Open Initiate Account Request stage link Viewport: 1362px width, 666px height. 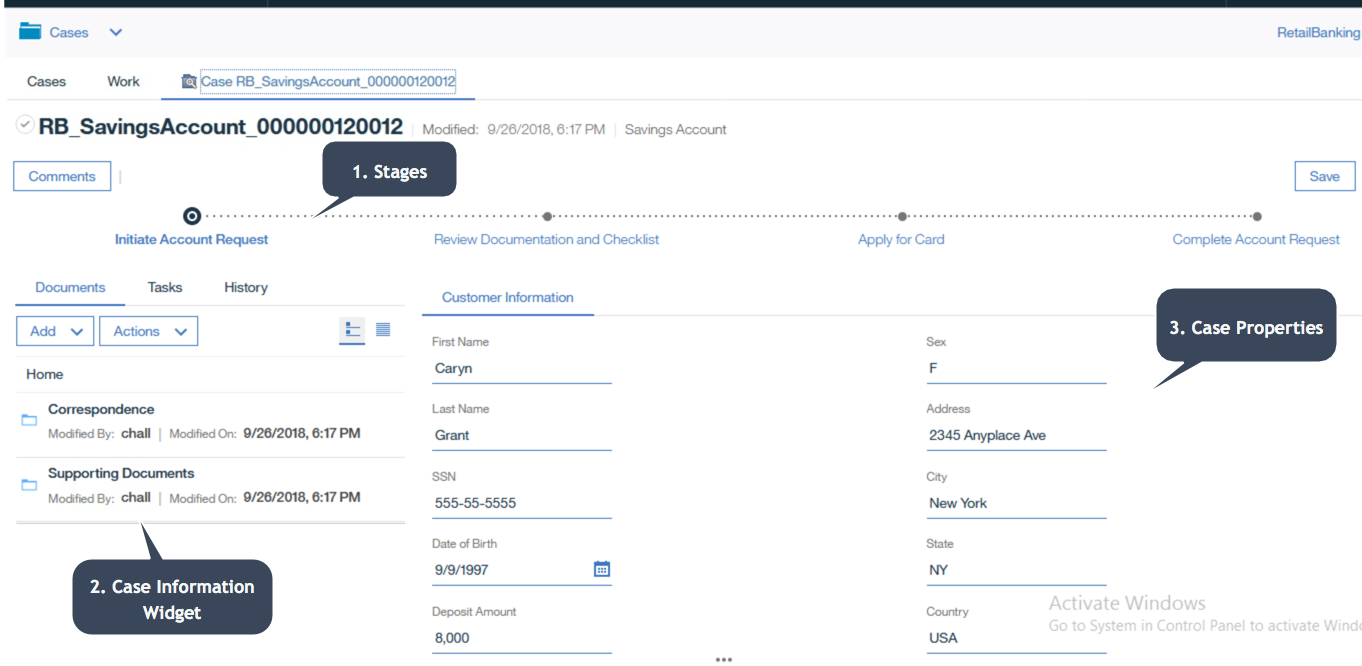coord(191,239)
